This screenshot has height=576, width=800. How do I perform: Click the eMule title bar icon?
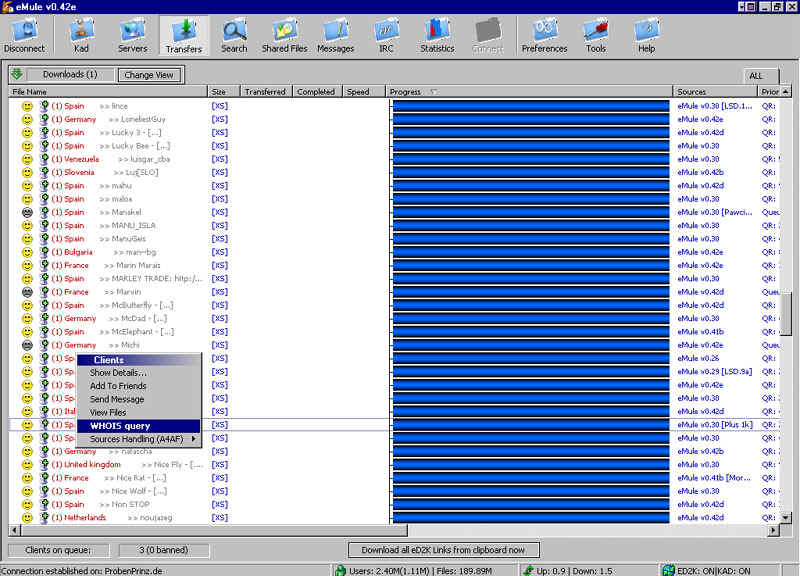(x=7, y=7)
